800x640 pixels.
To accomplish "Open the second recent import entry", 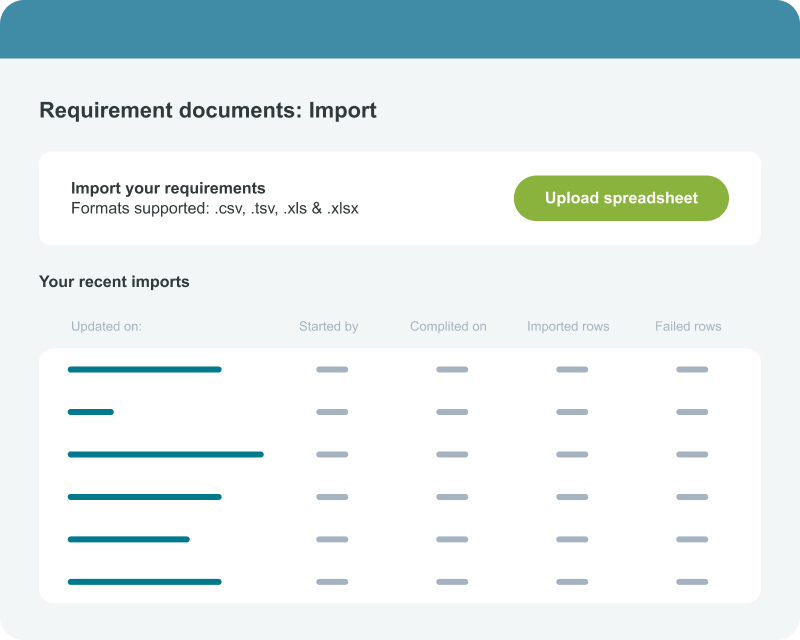I will [91, 411].
